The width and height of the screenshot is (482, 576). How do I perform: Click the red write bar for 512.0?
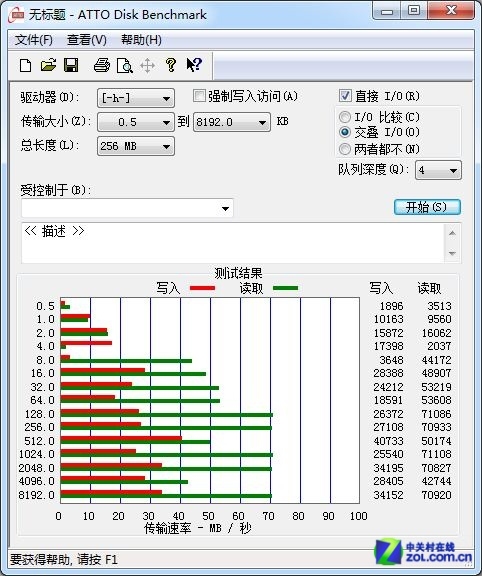pos(121,438)
